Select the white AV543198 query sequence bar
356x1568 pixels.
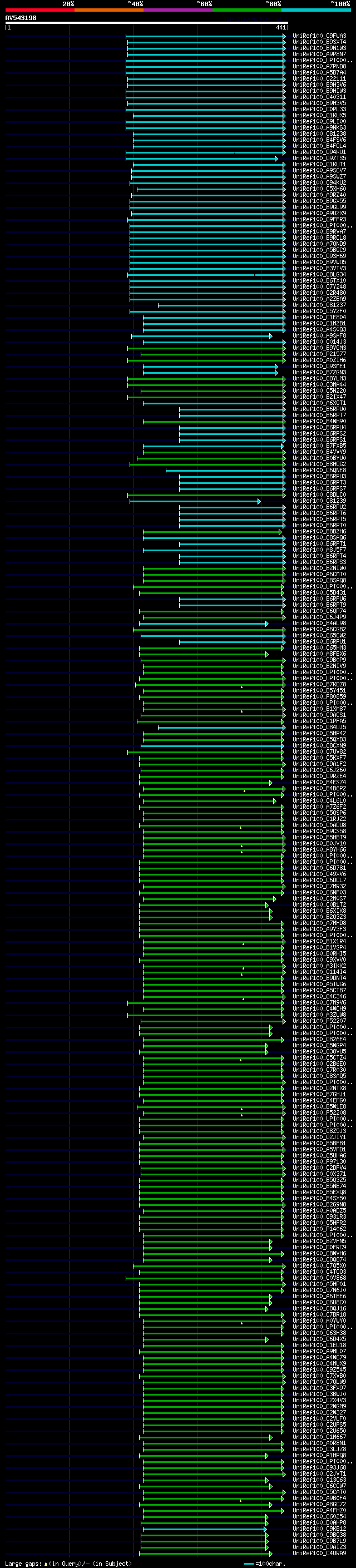[147, 23]
